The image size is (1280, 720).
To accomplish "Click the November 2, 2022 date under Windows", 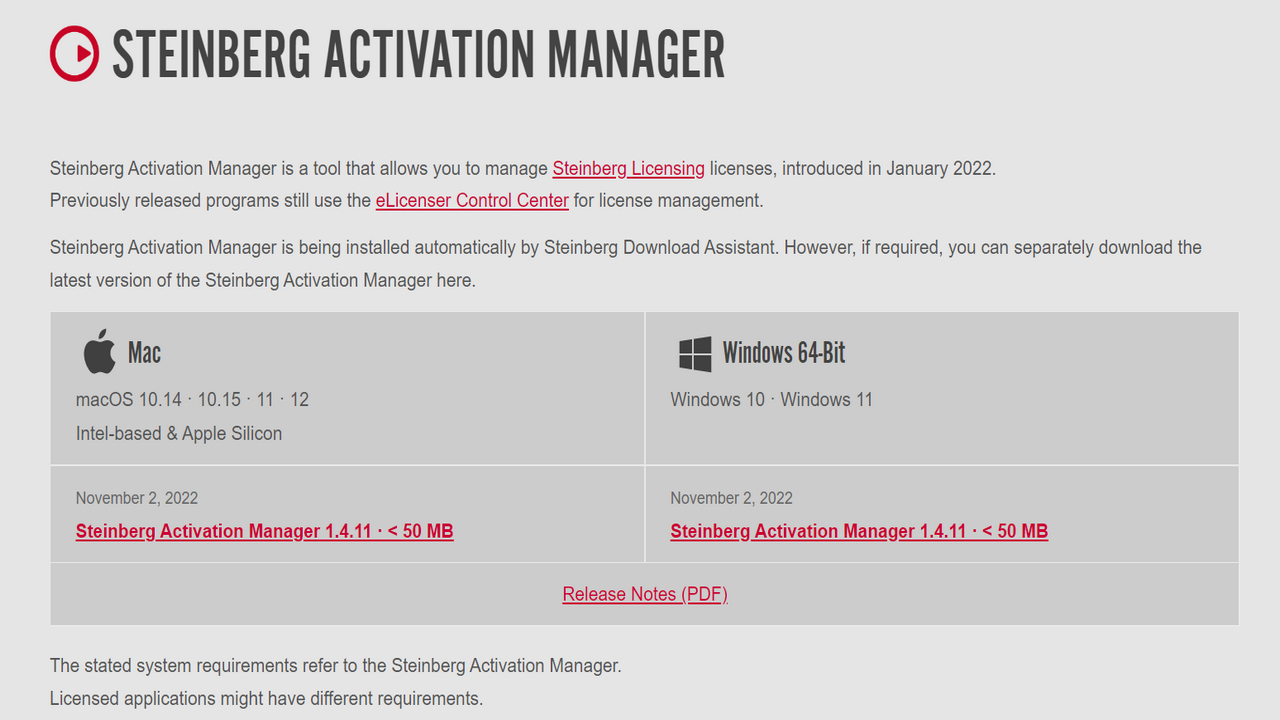I will [732, 497].
